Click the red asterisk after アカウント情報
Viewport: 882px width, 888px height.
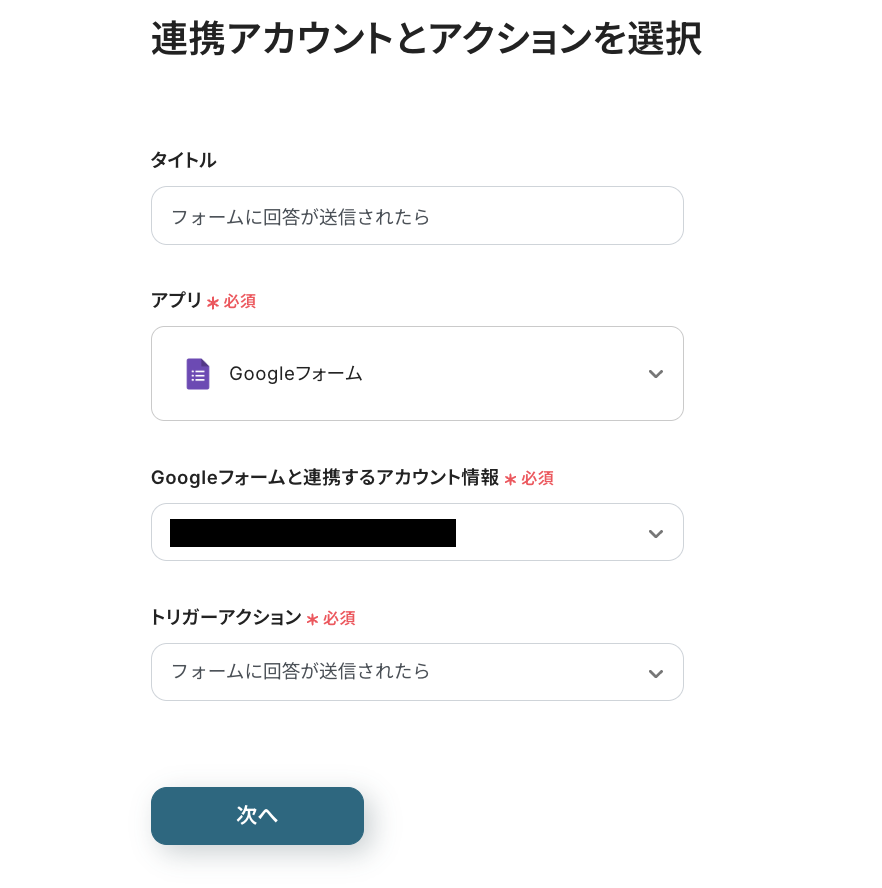point(511,480)
